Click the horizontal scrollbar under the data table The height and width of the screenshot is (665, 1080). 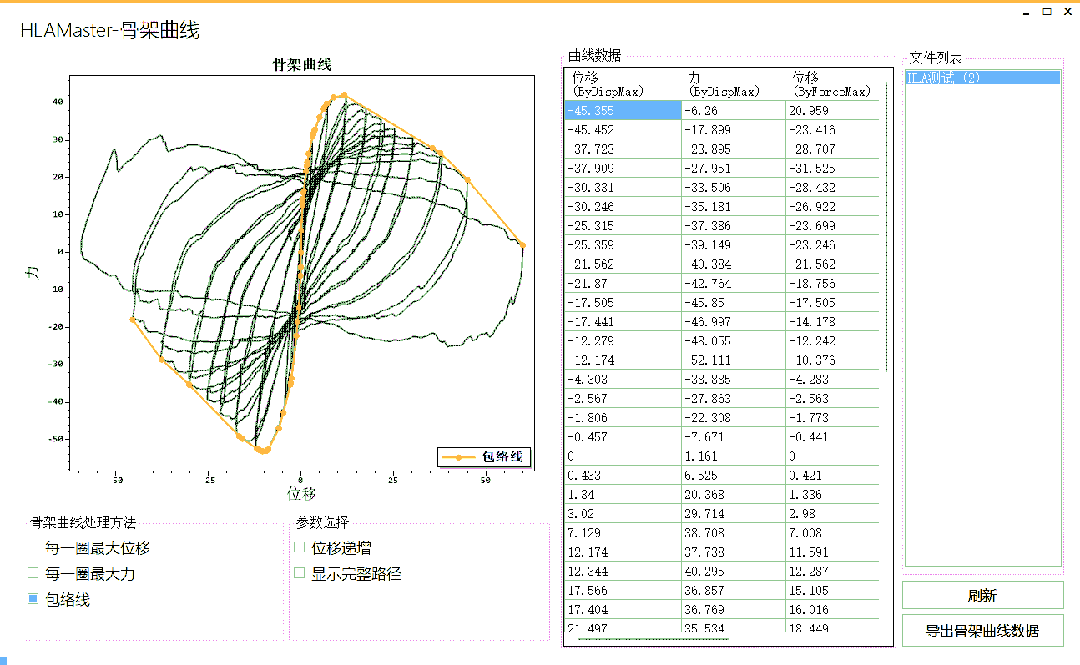point(652,640)
